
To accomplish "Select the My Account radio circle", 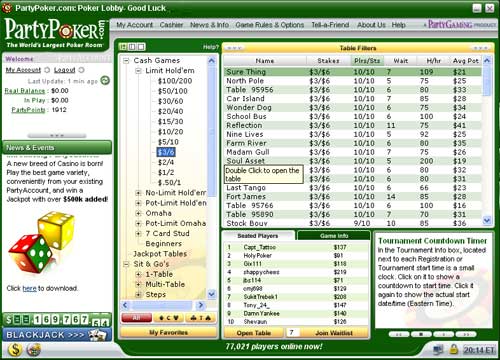I will click(47, 70).
